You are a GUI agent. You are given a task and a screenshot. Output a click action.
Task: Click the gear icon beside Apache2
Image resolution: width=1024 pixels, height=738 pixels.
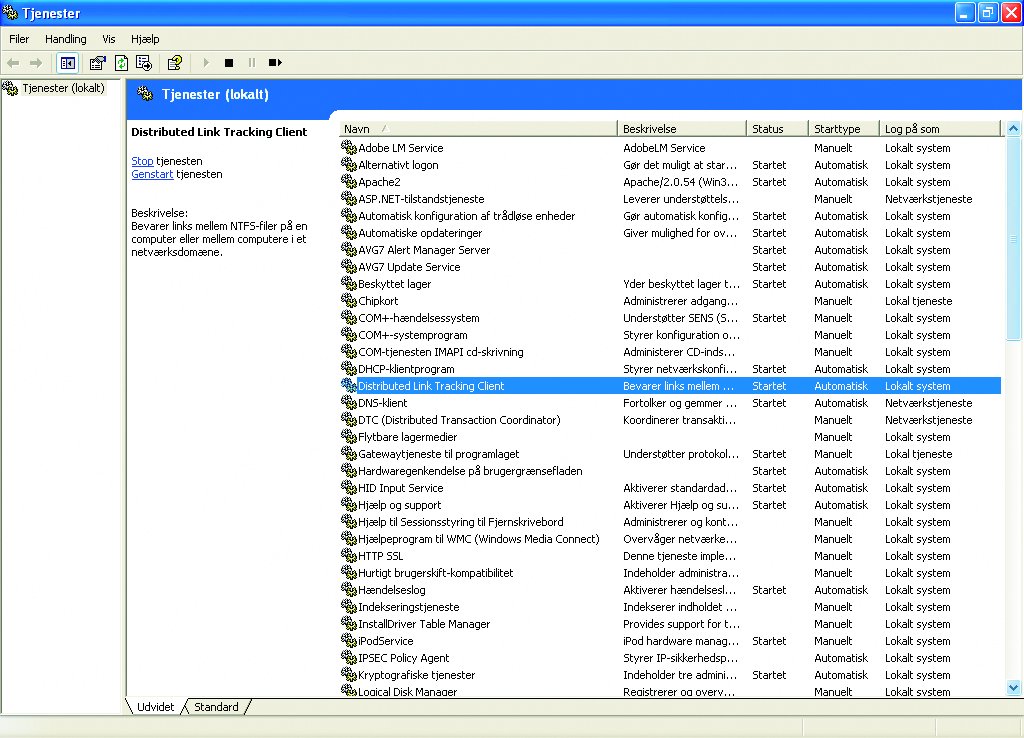[348, 182]
